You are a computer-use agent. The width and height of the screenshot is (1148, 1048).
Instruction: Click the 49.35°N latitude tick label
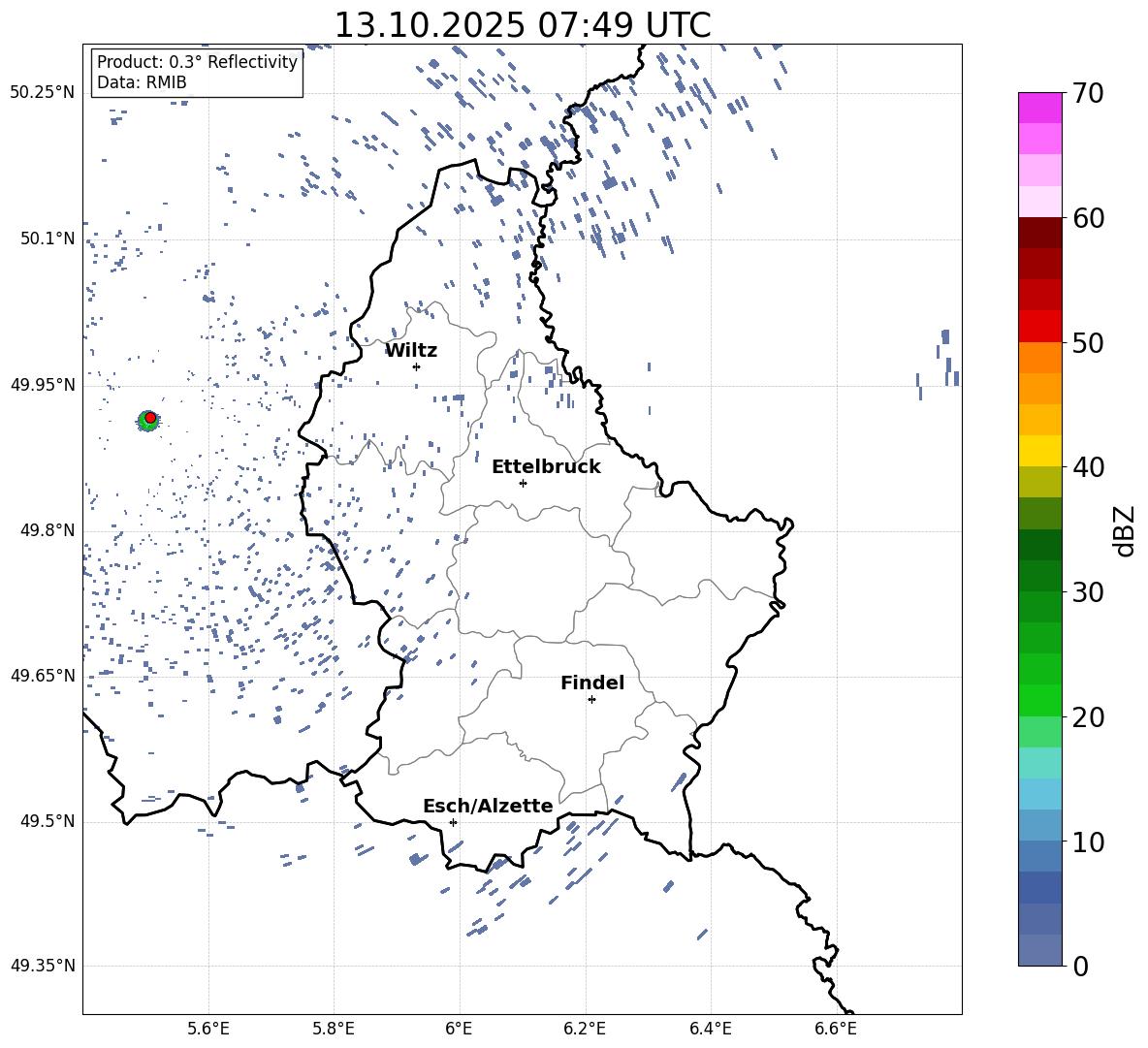[x=43, y=966]
